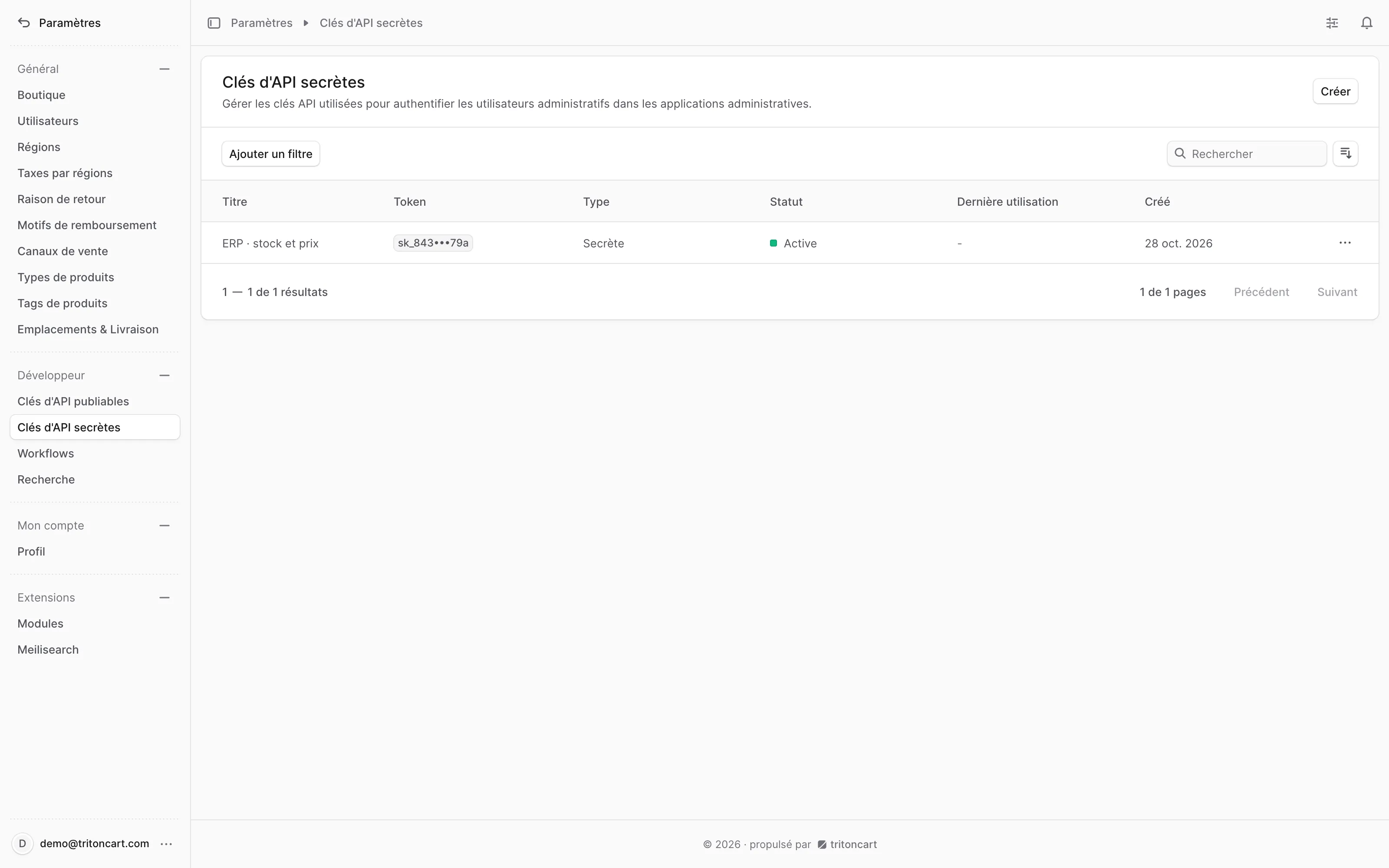1389x868 pixels.
Task: Go to Boutique settings
Action: (95, 95)
